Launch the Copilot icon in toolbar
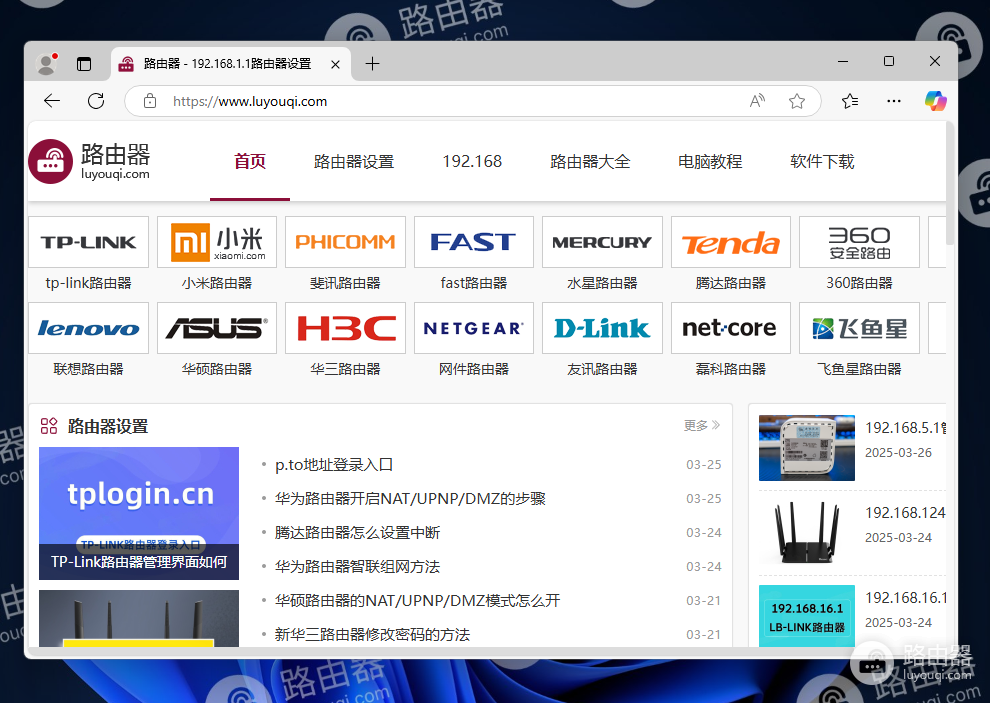The height and width of the screenshot is (703, 990). click(935, 101)
